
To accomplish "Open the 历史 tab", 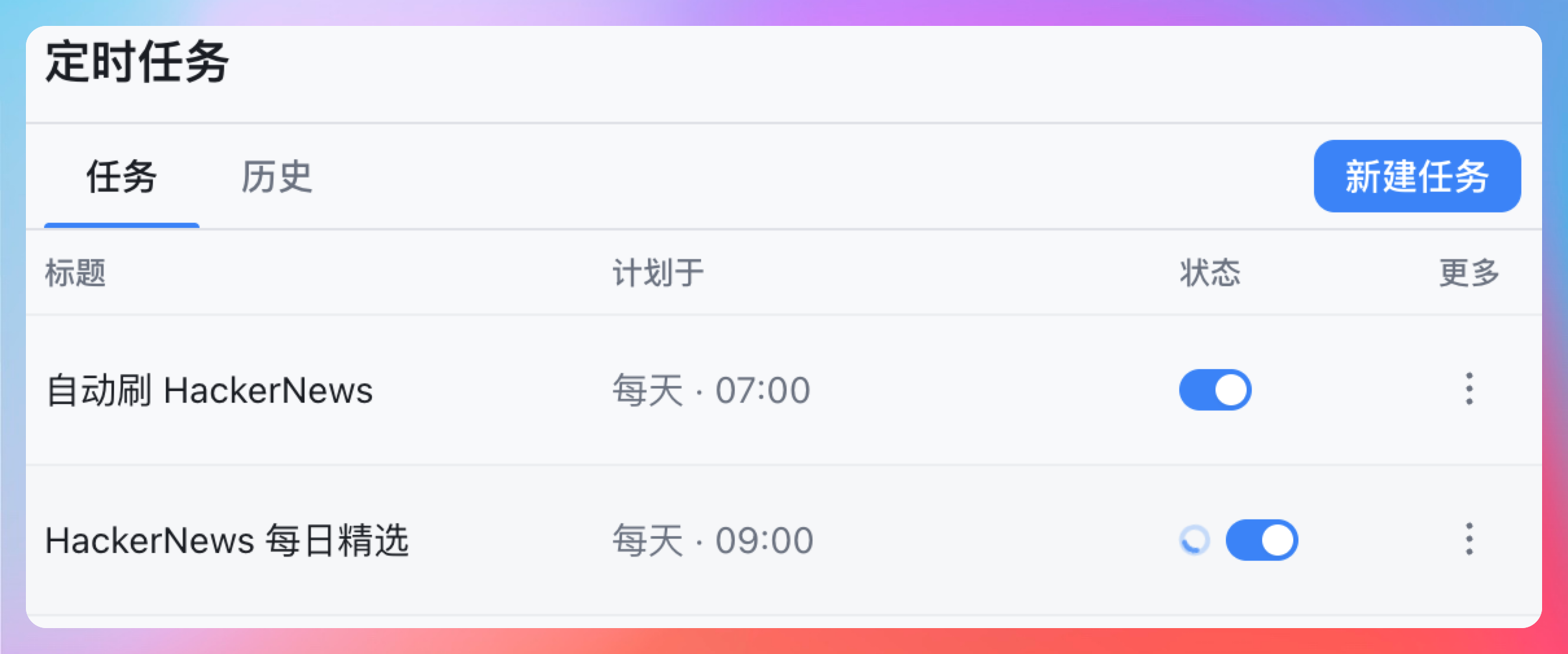I will tap(277, 177).
